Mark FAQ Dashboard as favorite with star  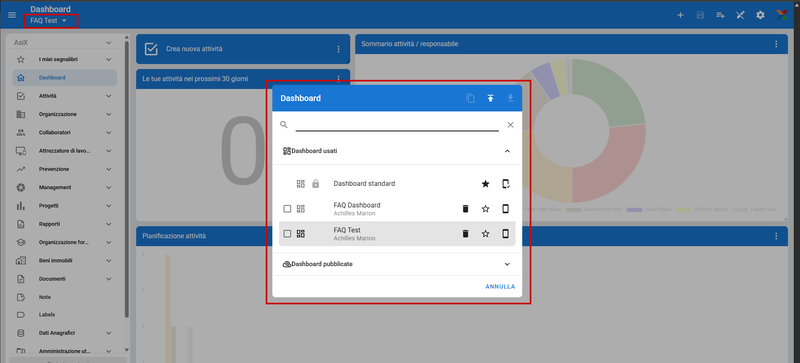point(485,209)
